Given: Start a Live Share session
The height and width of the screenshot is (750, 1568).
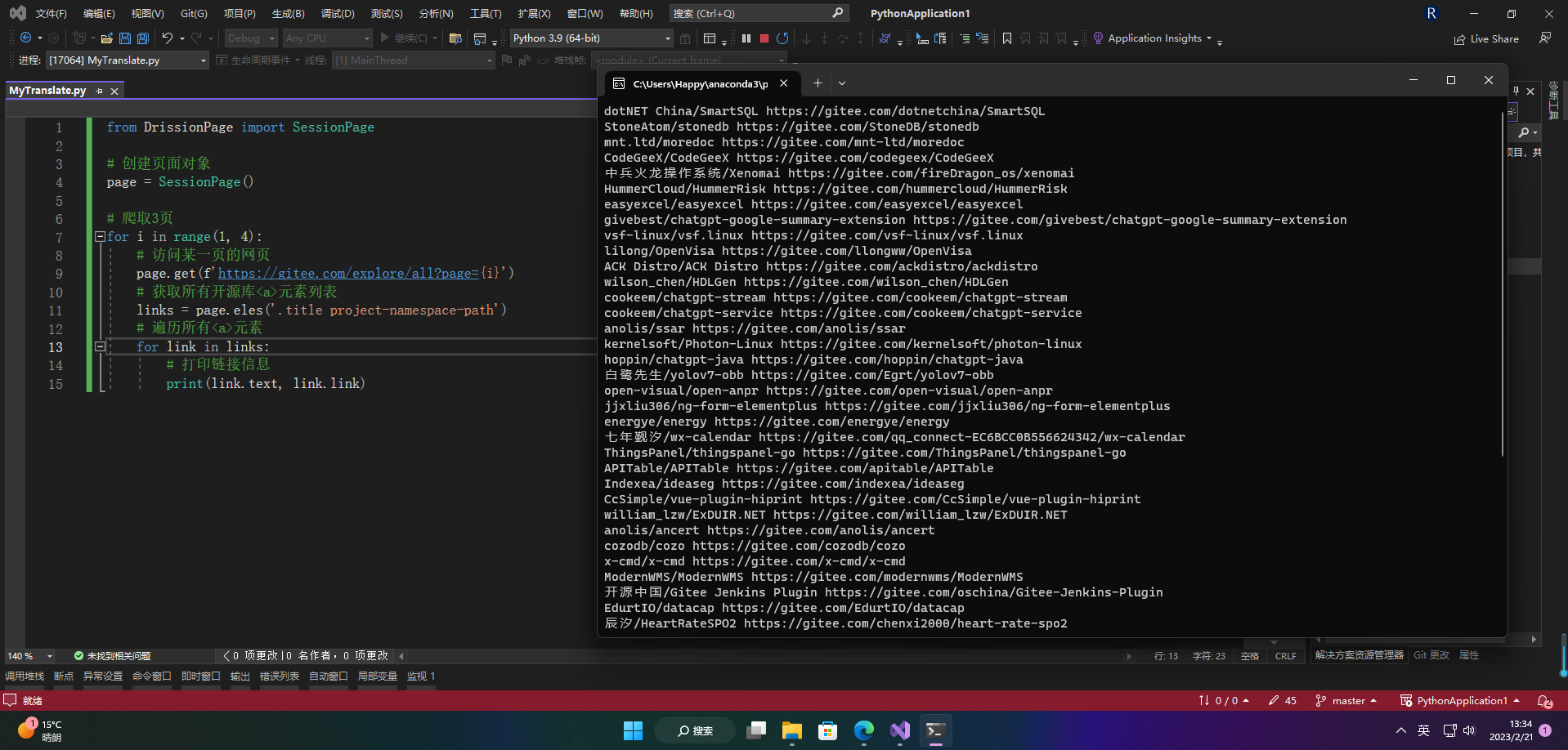Looking at the screenshot, I should [1487, 38].
